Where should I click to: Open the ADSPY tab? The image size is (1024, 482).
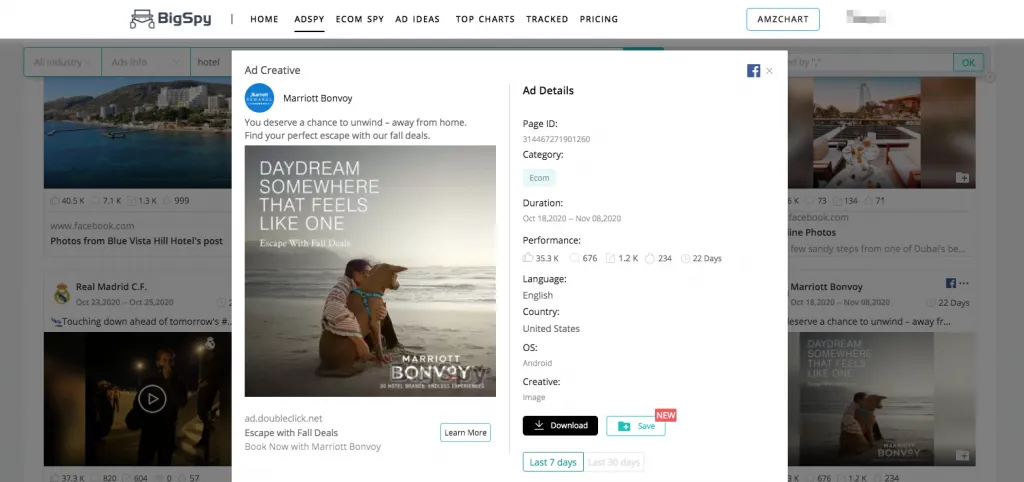309,19
